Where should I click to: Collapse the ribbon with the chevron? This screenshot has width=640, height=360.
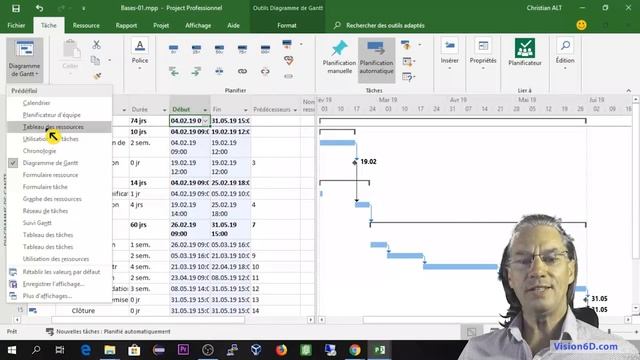pos(629,90)
